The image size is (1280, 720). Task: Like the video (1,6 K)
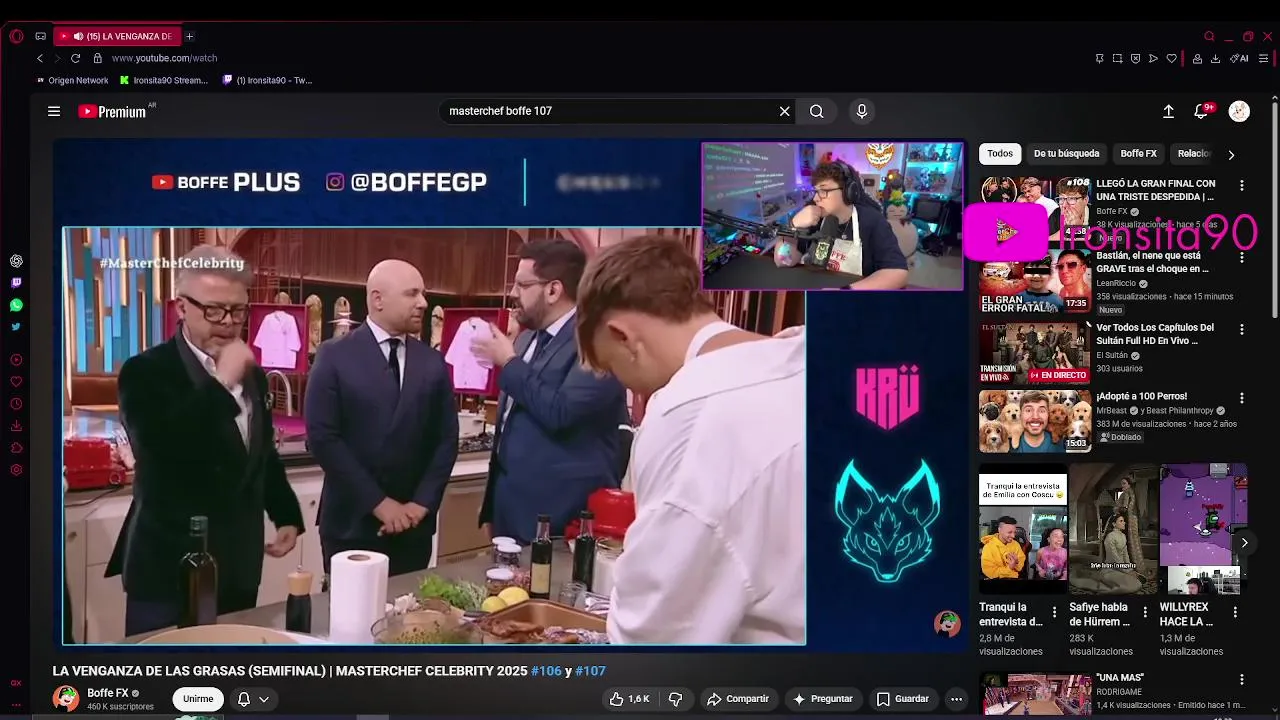(630, 699)
